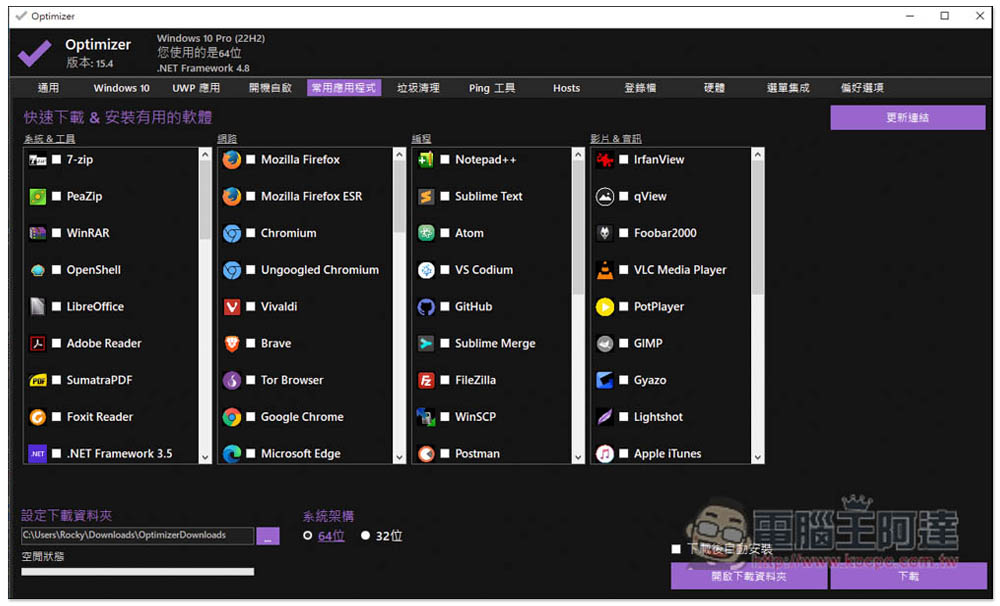Click the Apple iTunes music icon

[x=605, y=454]
